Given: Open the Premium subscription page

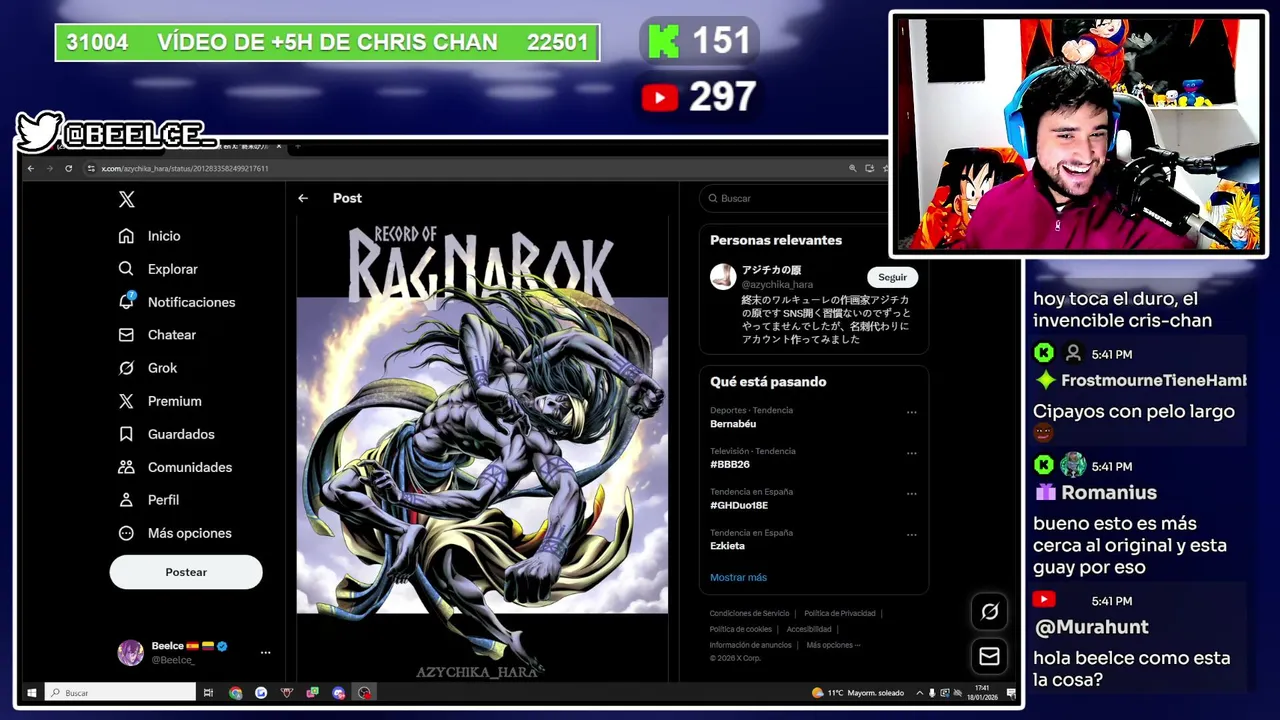Looking at the screenshot, I should click(x=160, y=401).
